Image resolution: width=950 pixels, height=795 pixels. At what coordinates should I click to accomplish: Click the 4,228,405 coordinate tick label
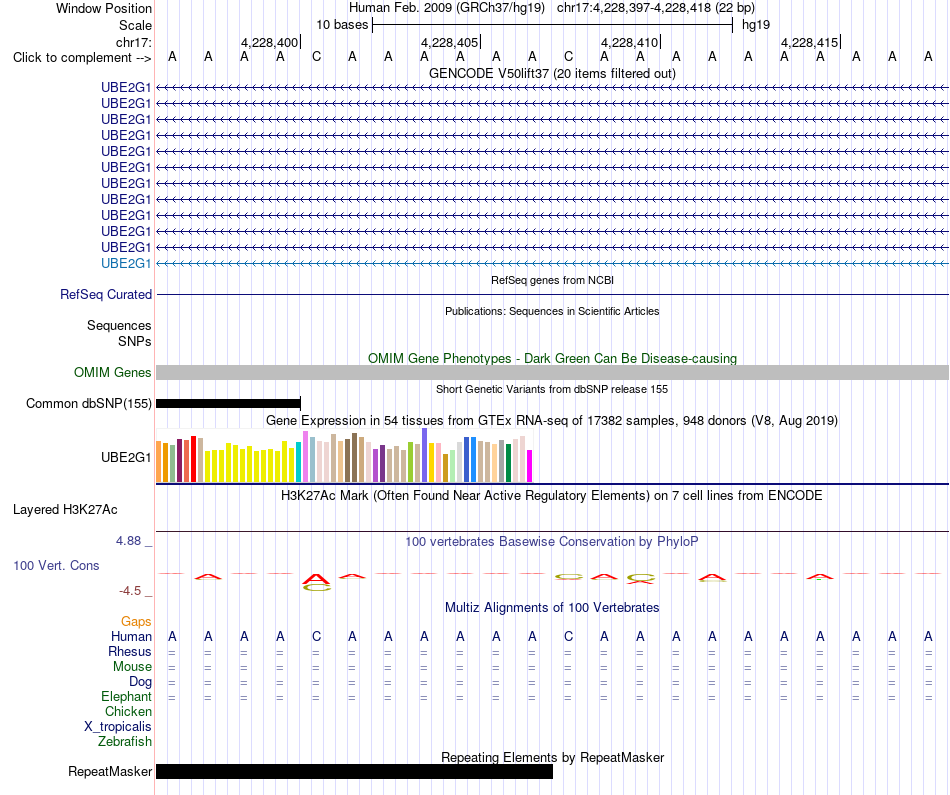(450, 42)
